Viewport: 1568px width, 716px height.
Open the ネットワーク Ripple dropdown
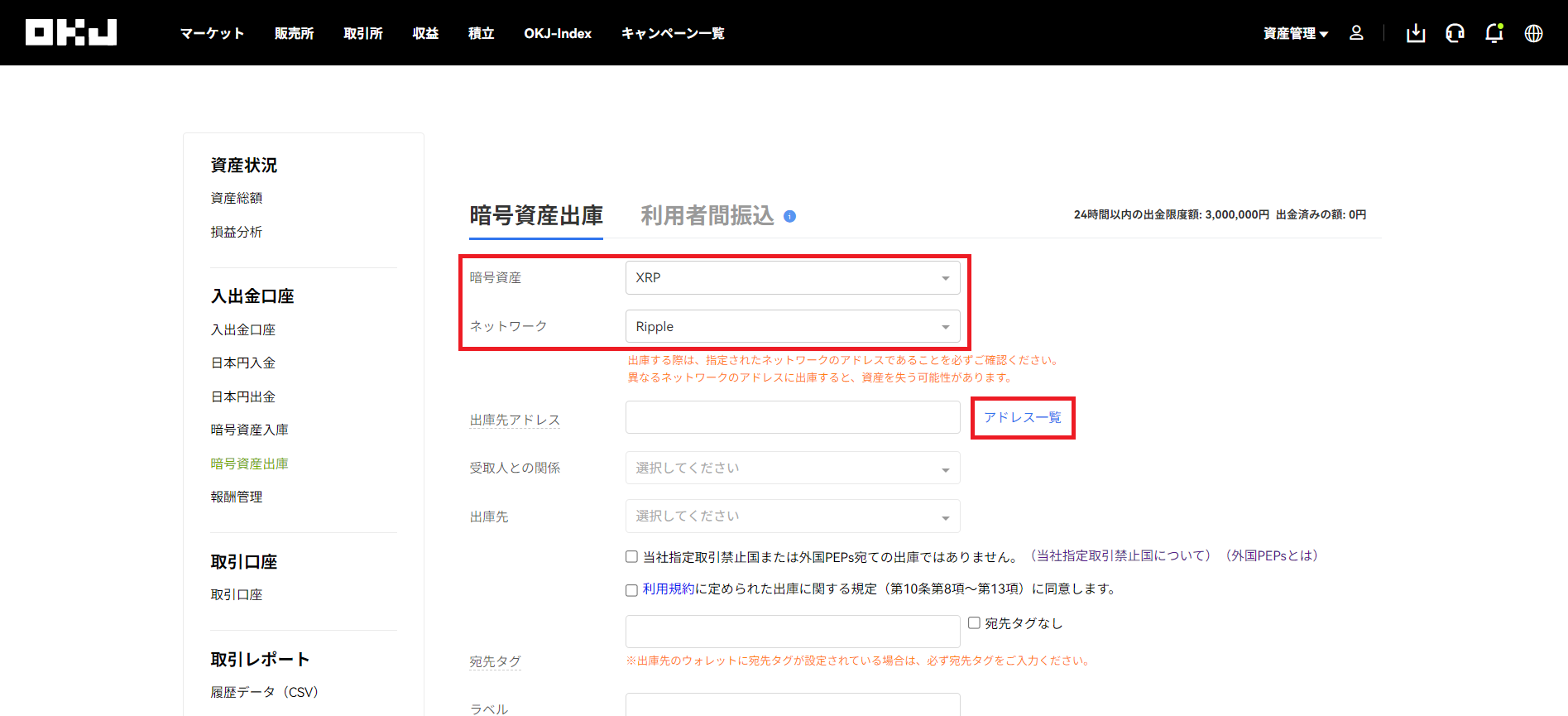pyautogui.click(x=793, y=326)
